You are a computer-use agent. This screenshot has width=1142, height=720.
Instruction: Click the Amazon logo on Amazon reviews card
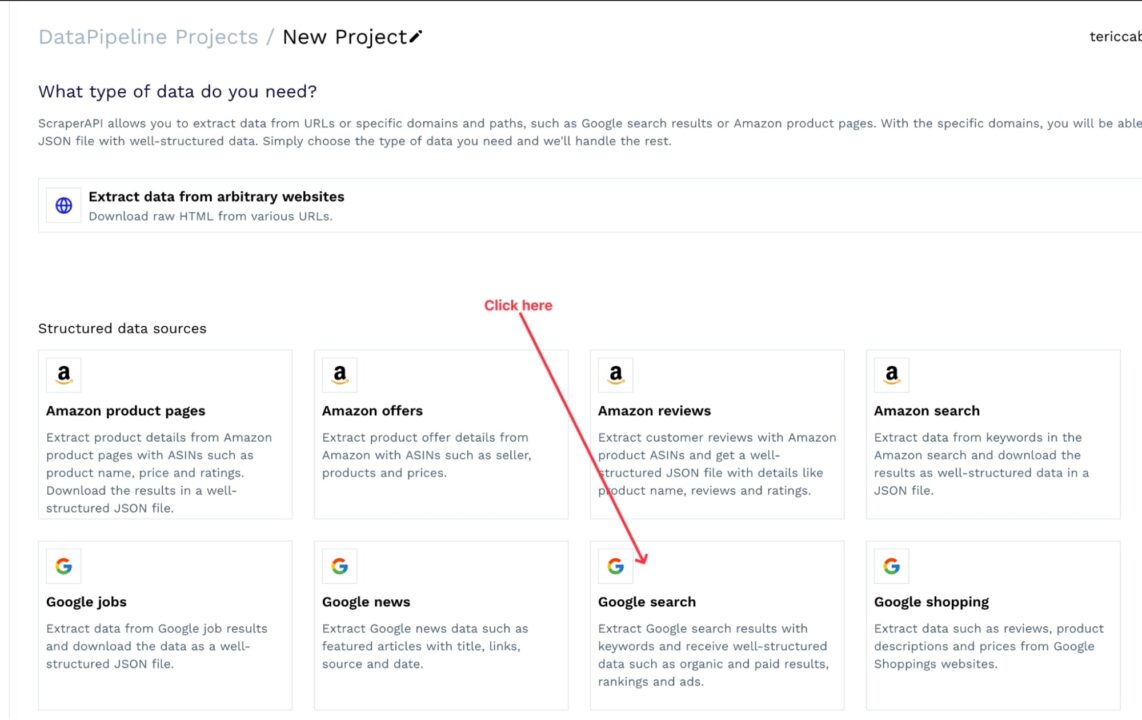tap(616, 375)
